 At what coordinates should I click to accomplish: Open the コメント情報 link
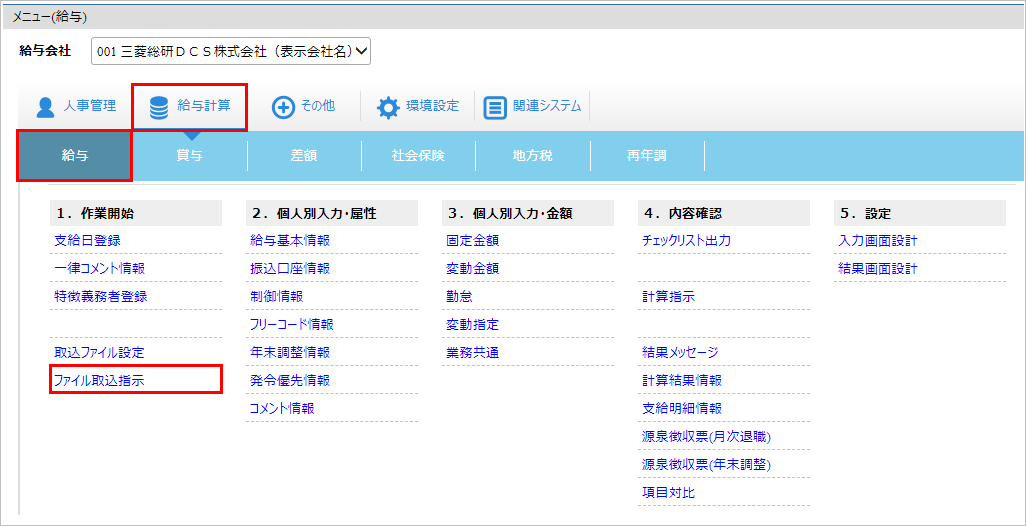tap(282, 408)
